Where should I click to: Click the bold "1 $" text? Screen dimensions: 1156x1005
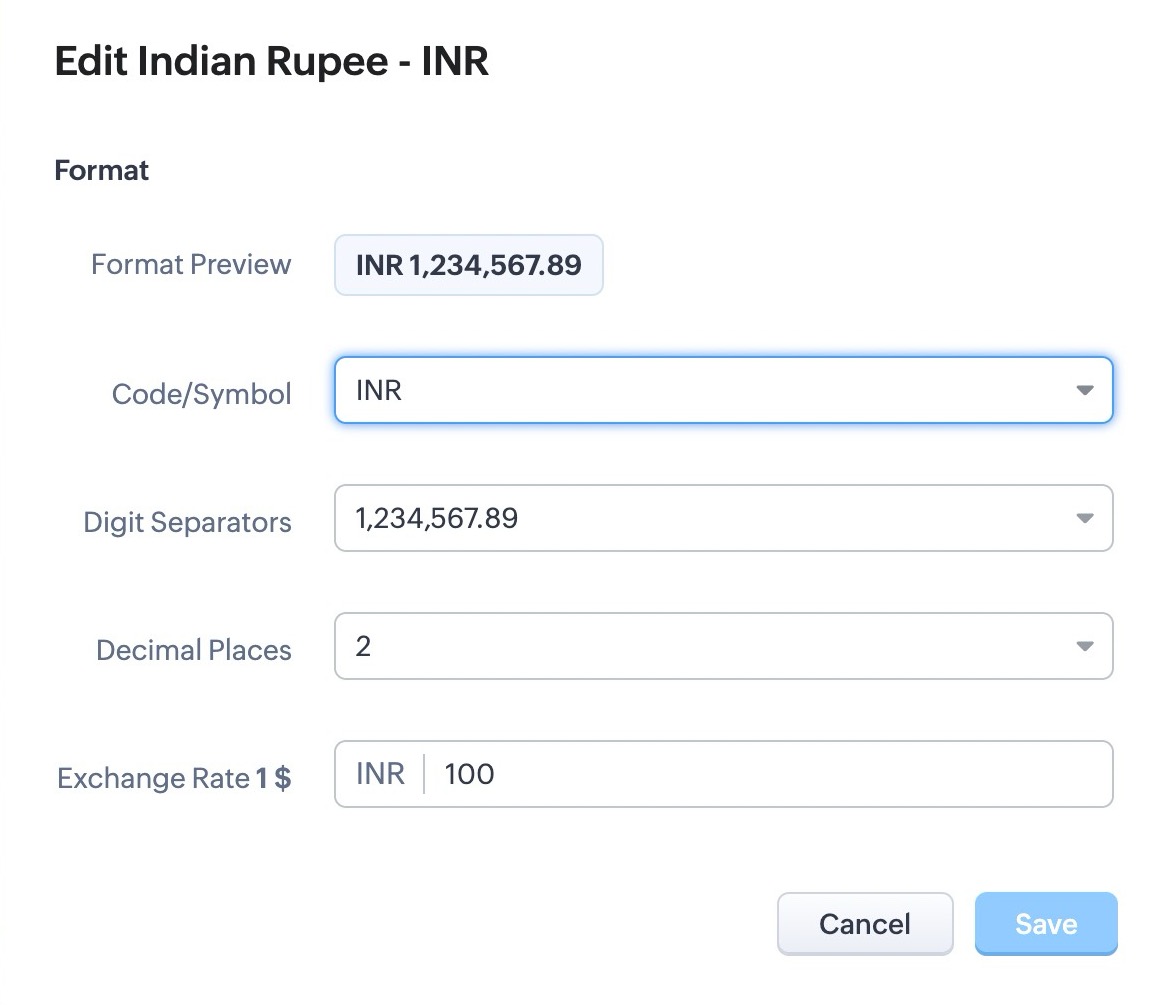pyautogui.click(x=274, y=778)
